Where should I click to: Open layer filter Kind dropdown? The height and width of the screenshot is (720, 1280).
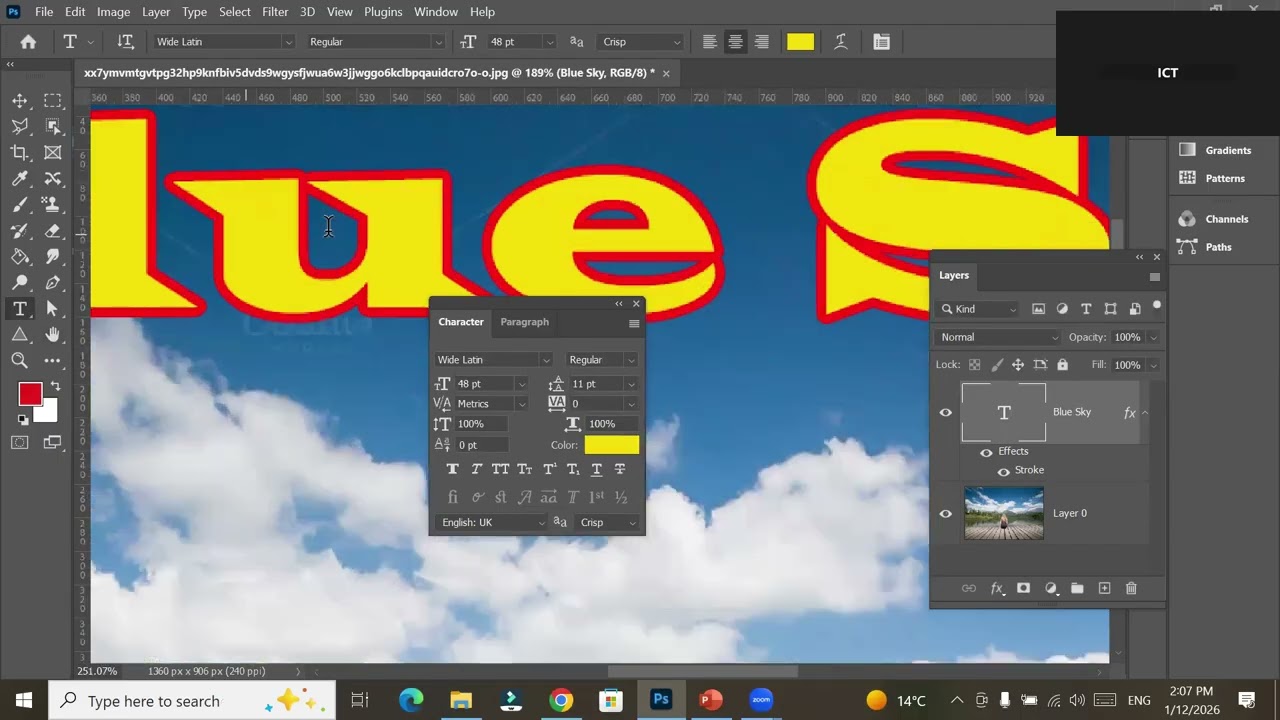point(979,309)
